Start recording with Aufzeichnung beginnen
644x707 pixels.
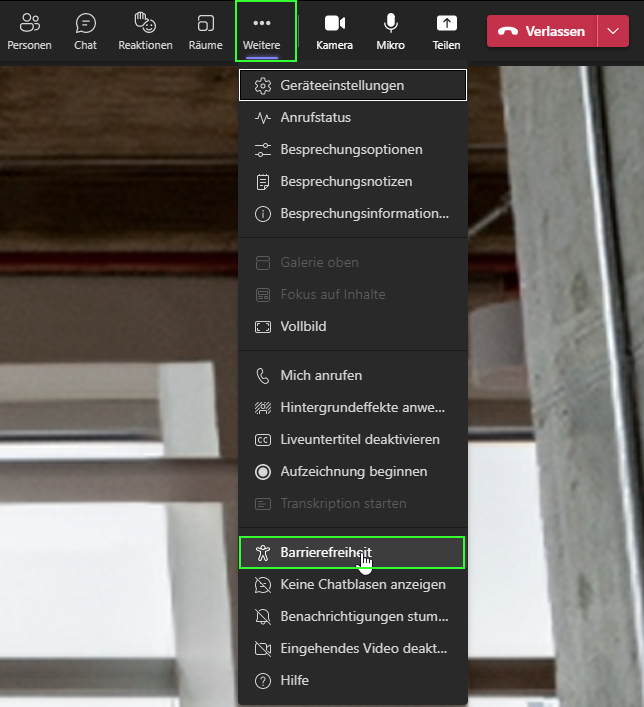click(x=352, y=472)
